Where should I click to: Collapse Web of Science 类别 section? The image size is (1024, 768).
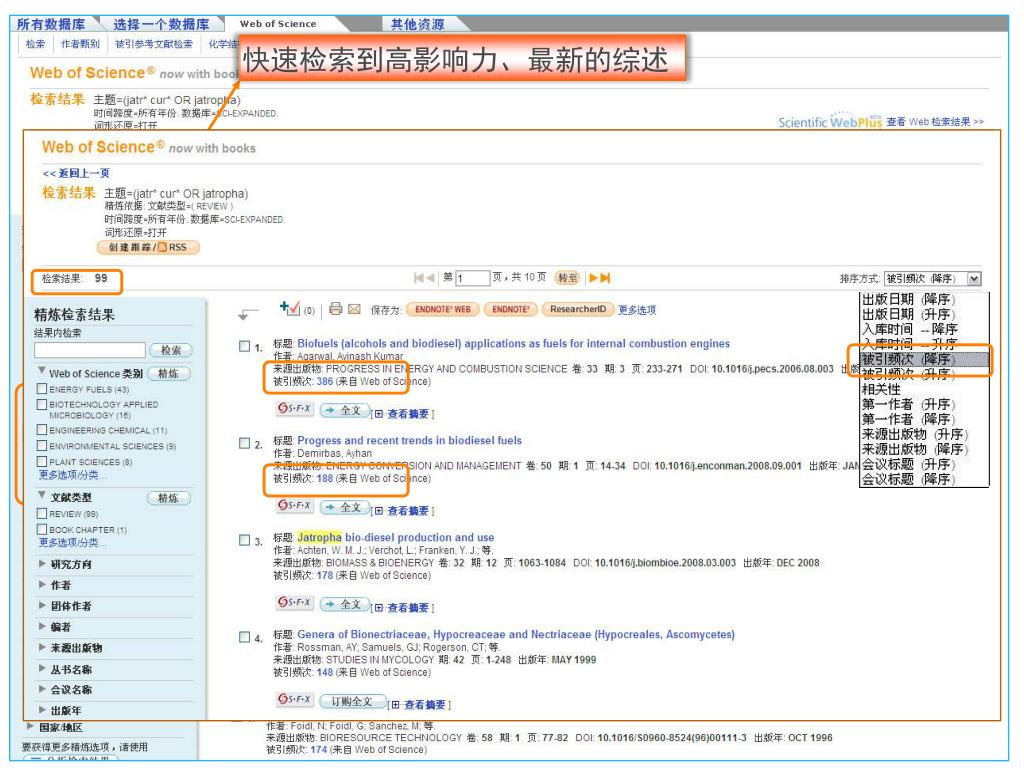coord(42,372)
